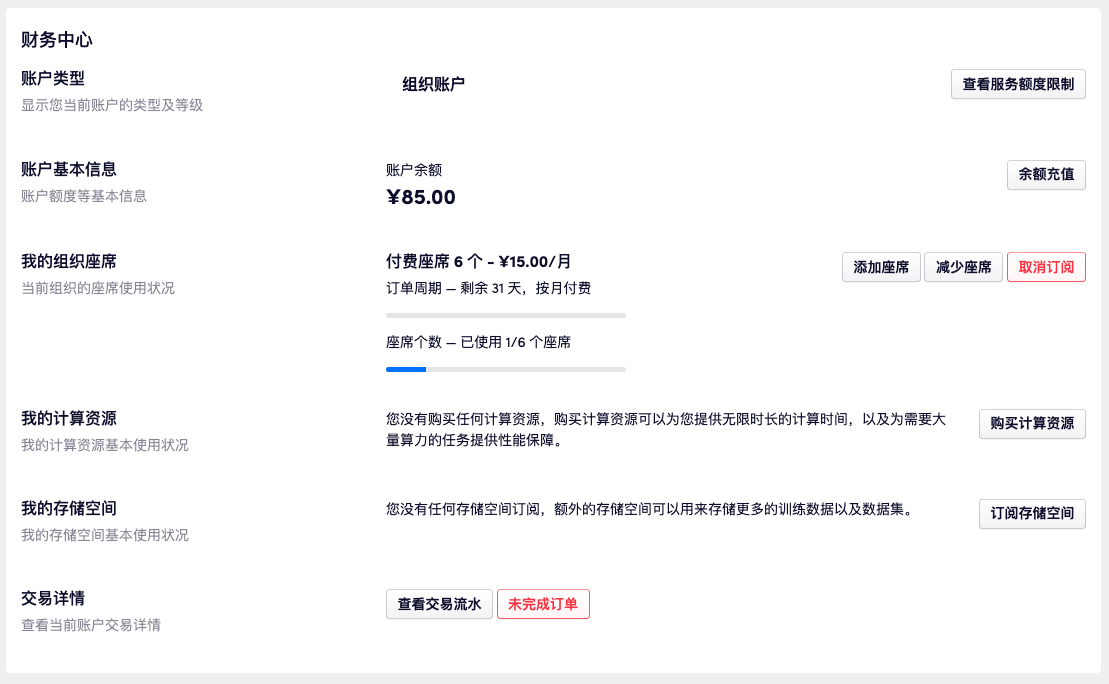Click the 查看服务额度限制 button
This screenshot has height=684, width=1109.
coord(1017,85)
